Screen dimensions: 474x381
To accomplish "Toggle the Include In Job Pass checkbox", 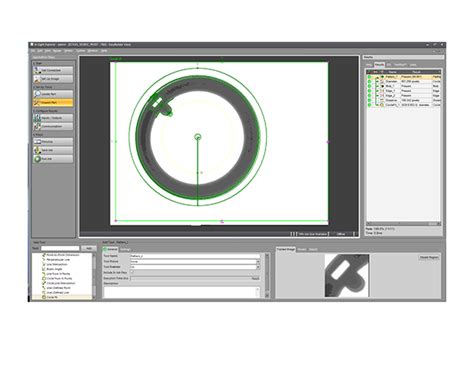I will coord(132,272).
